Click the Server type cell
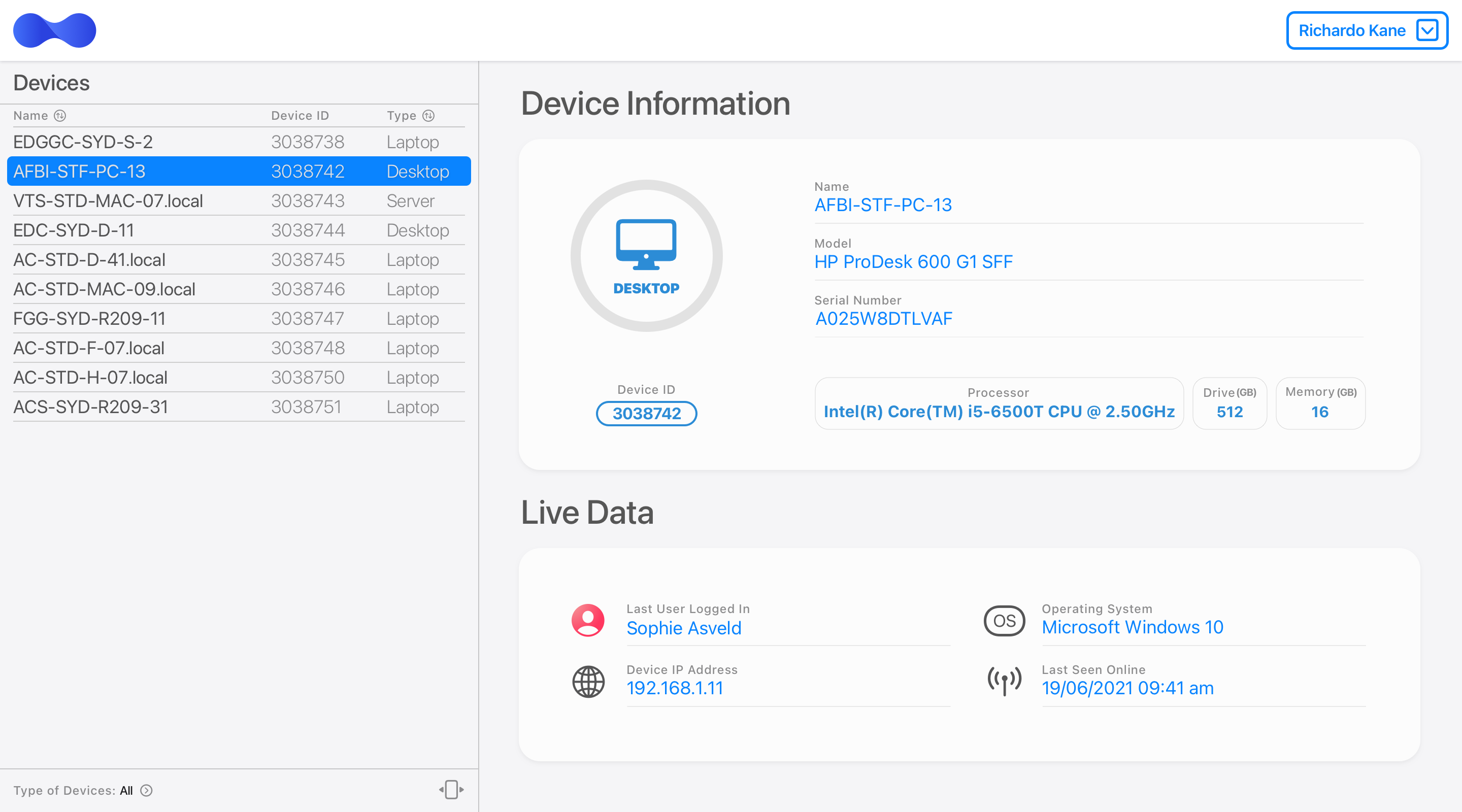Image resolution: width=1462 pixels, height=812 pixels. [x=410, y=201]
